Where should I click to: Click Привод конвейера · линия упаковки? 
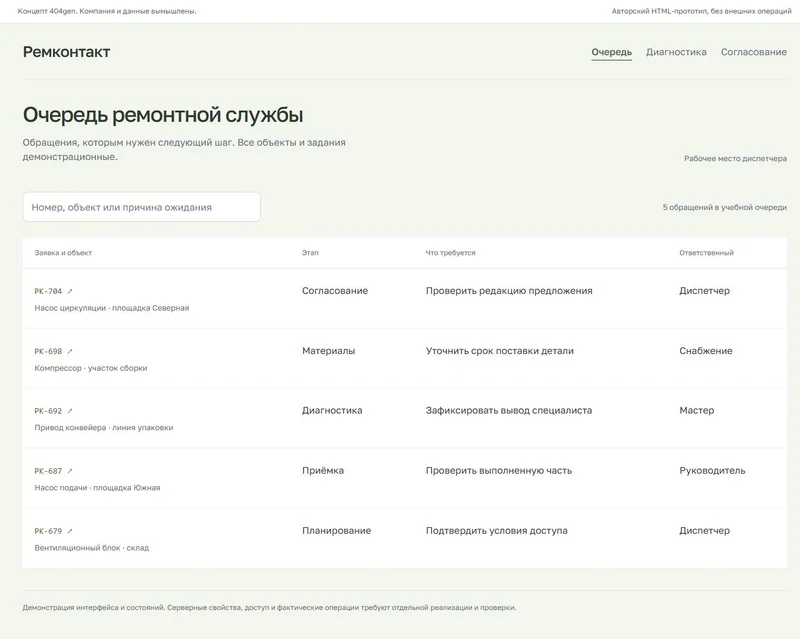[x=104, y=428]
